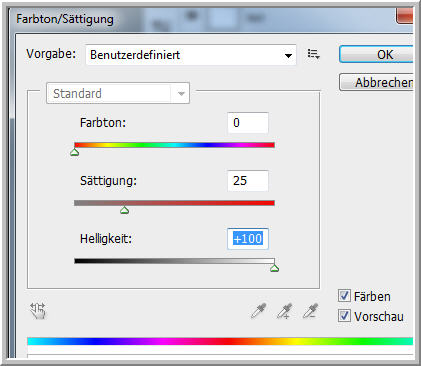Open the Vorgabe dropdown arrow

pos(288,55)
